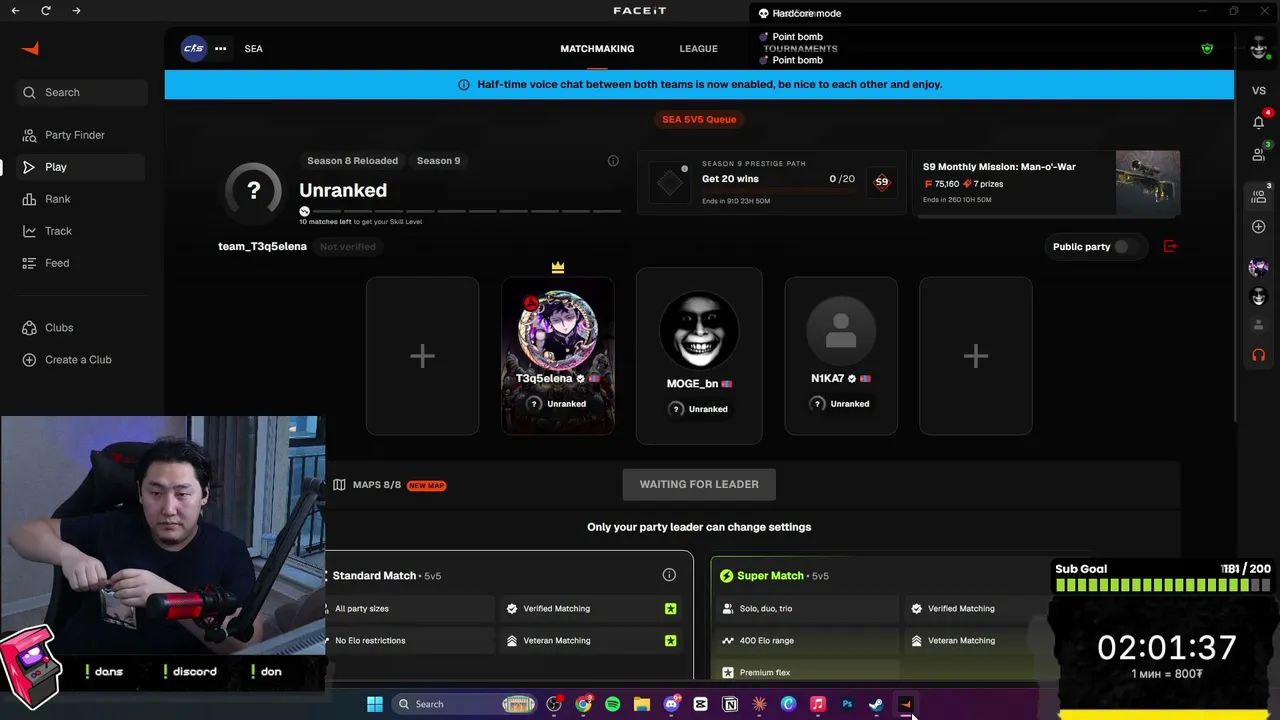Open Google Chrome from the taskbar
Screen dimensions: 1280x720
pyautogui.click(x=583, y=704)
